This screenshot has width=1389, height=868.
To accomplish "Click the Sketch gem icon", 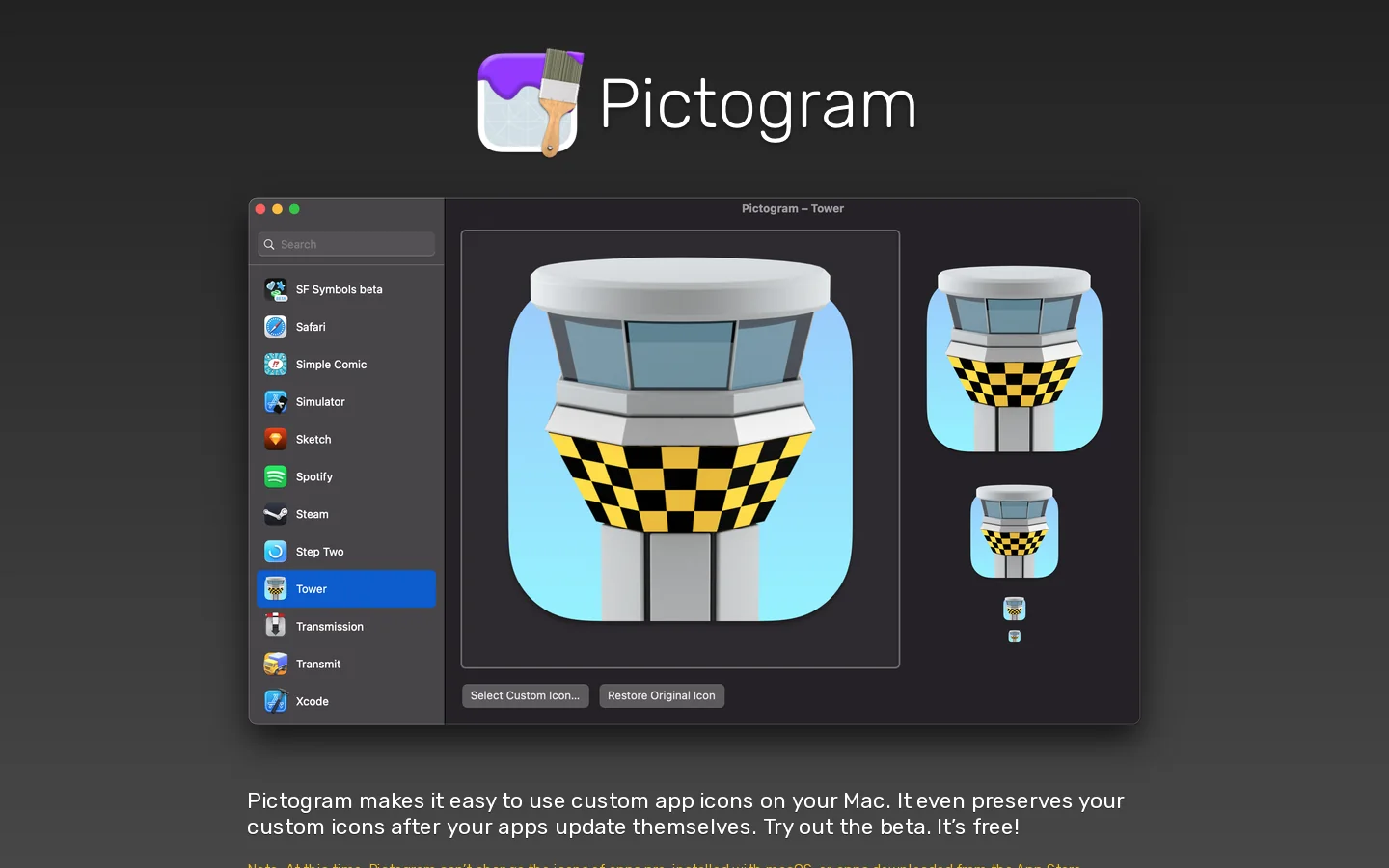I will (276, 440).
